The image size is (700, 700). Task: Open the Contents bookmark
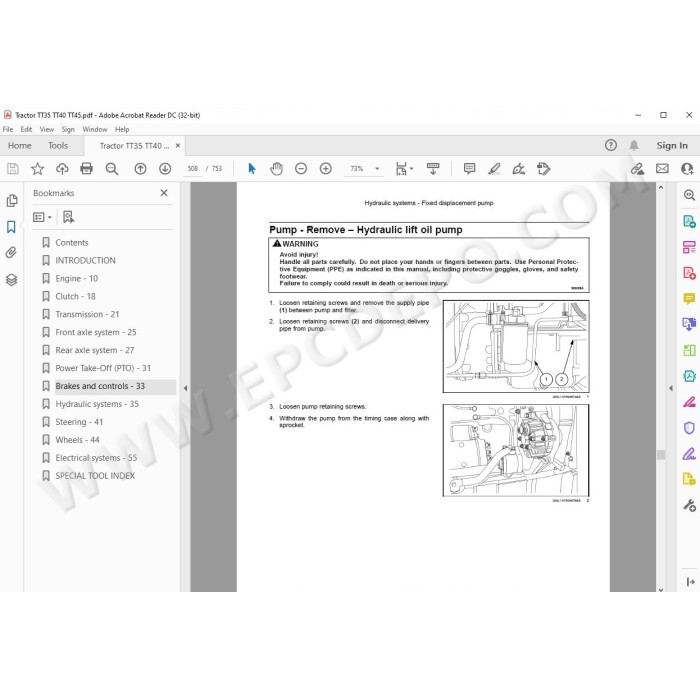point(71,242)
